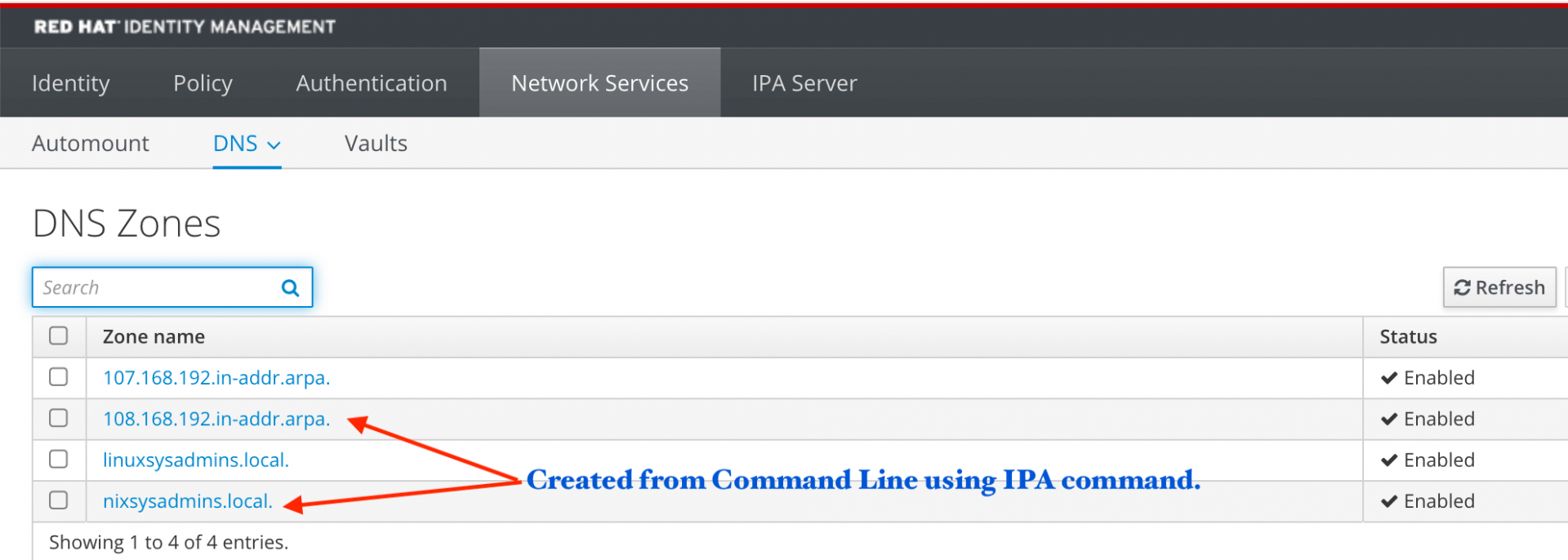
Task: Open the Policy tab
Action: (203, 82)
